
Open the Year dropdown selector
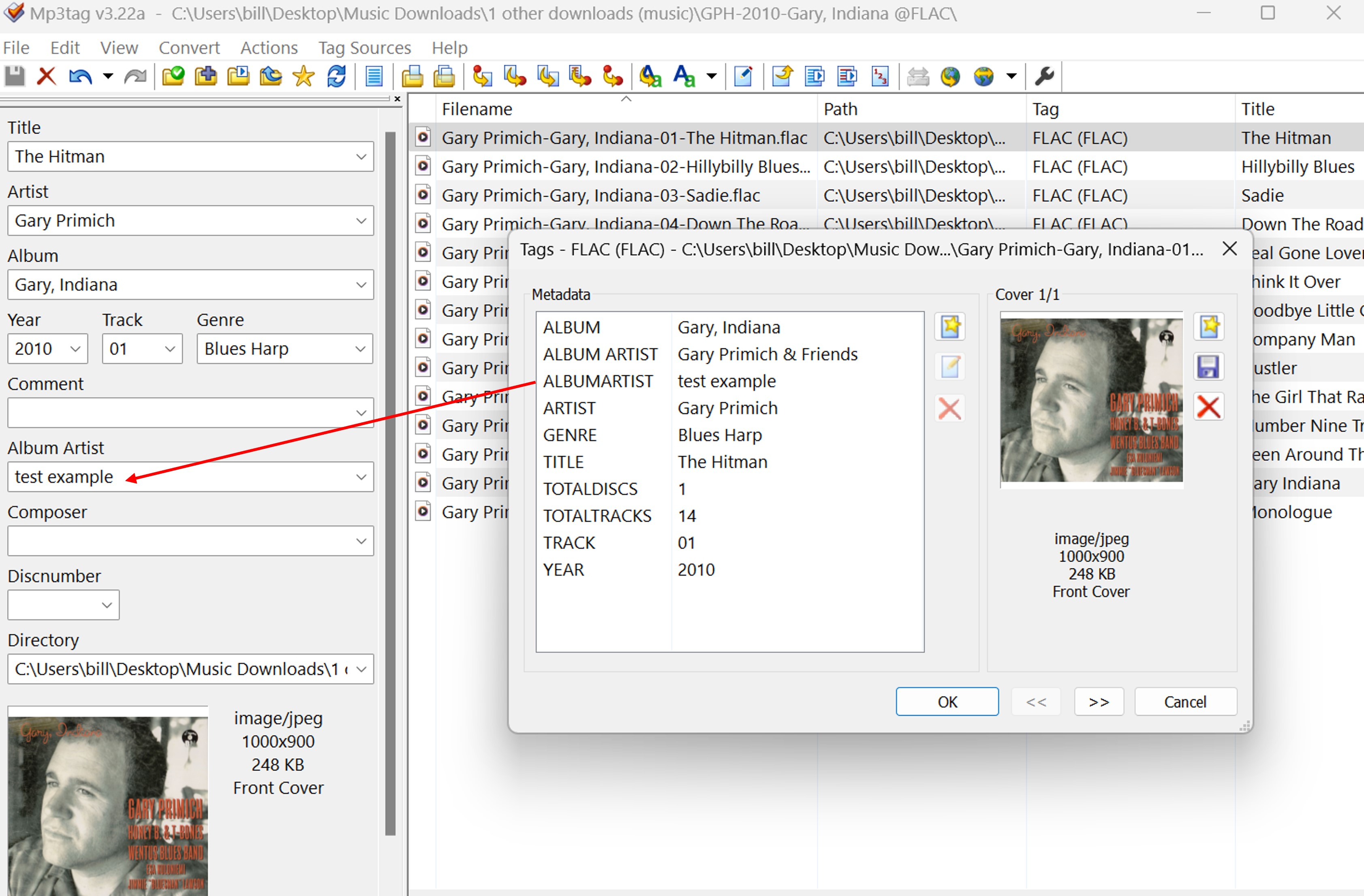(x=75, y=348)
